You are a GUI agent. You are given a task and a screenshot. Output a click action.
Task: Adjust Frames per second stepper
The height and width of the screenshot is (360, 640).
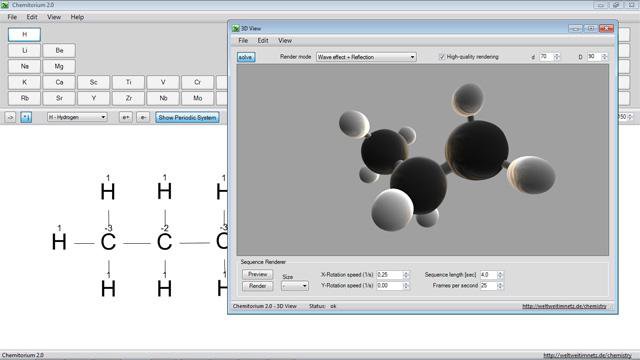(500, 286)
